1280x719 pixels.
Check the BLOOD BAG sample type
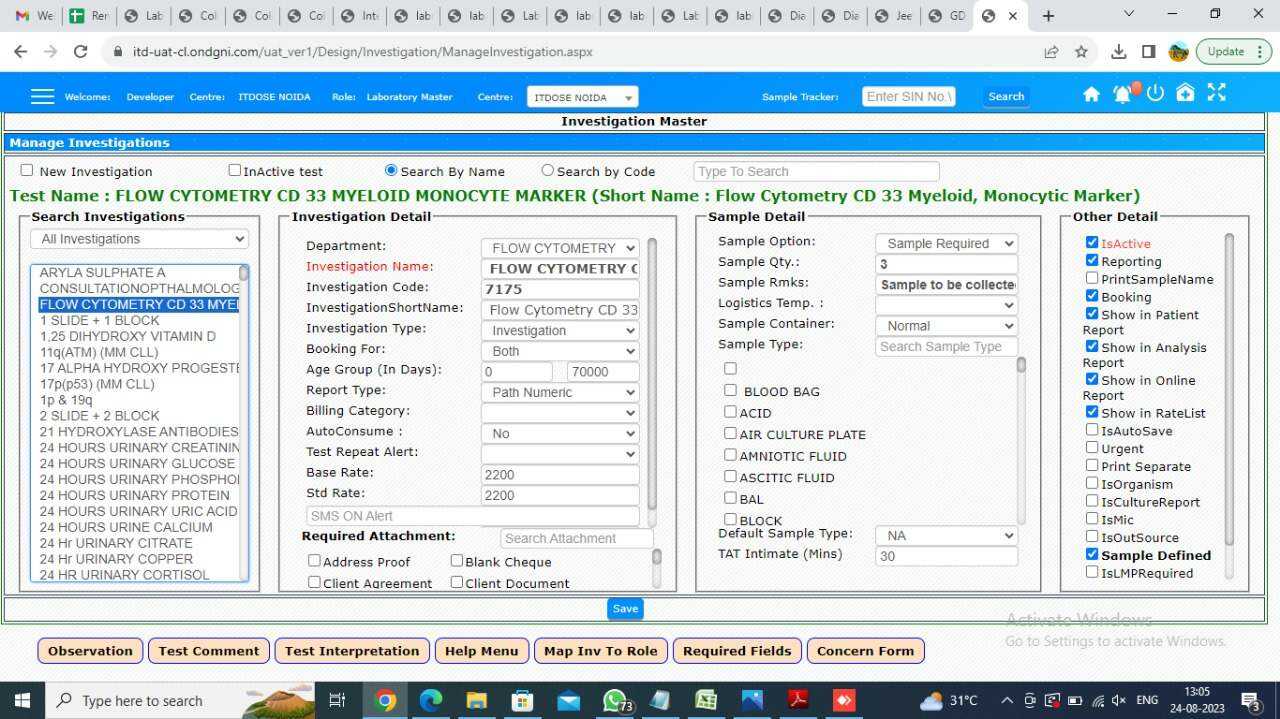(x=730, y=390)
